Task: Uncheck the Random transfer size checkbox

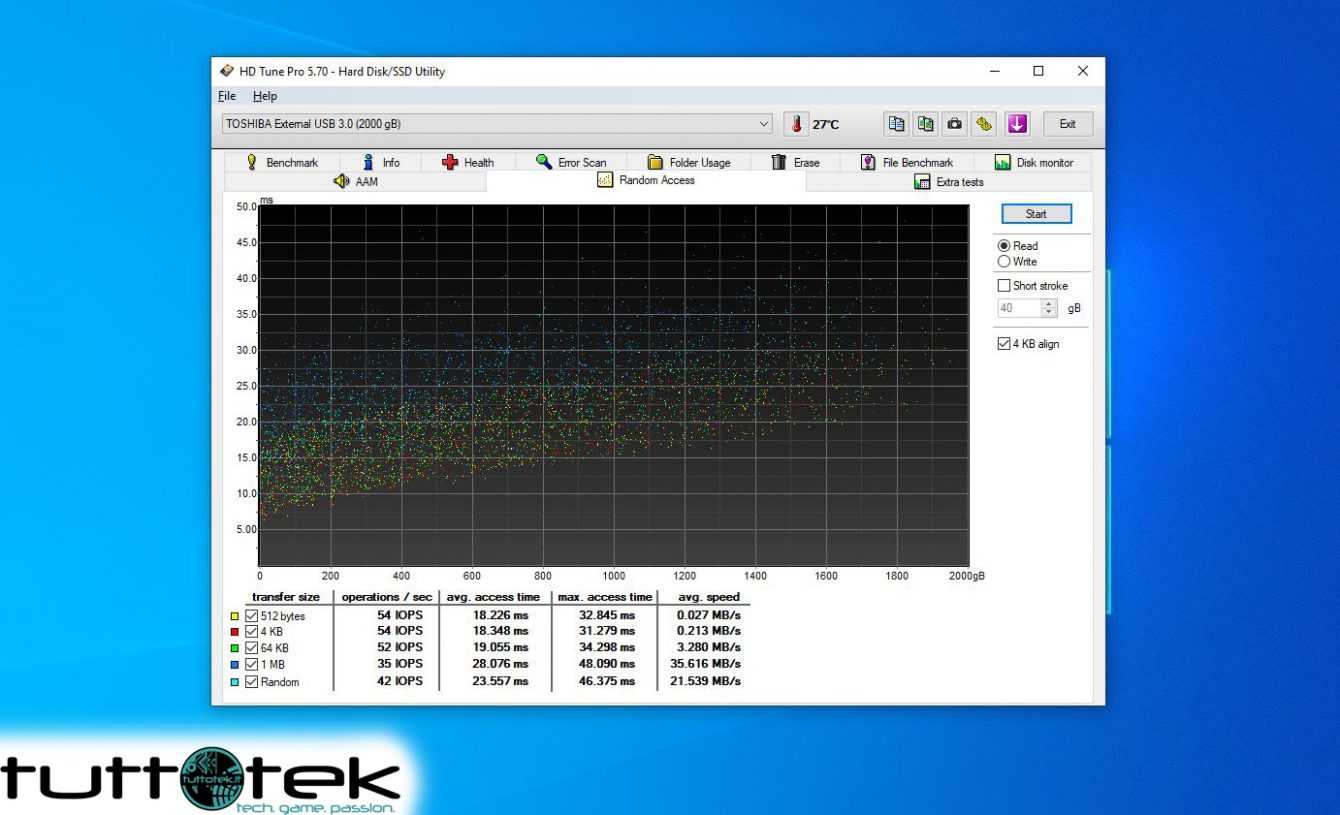Action: tap(252, 682)
